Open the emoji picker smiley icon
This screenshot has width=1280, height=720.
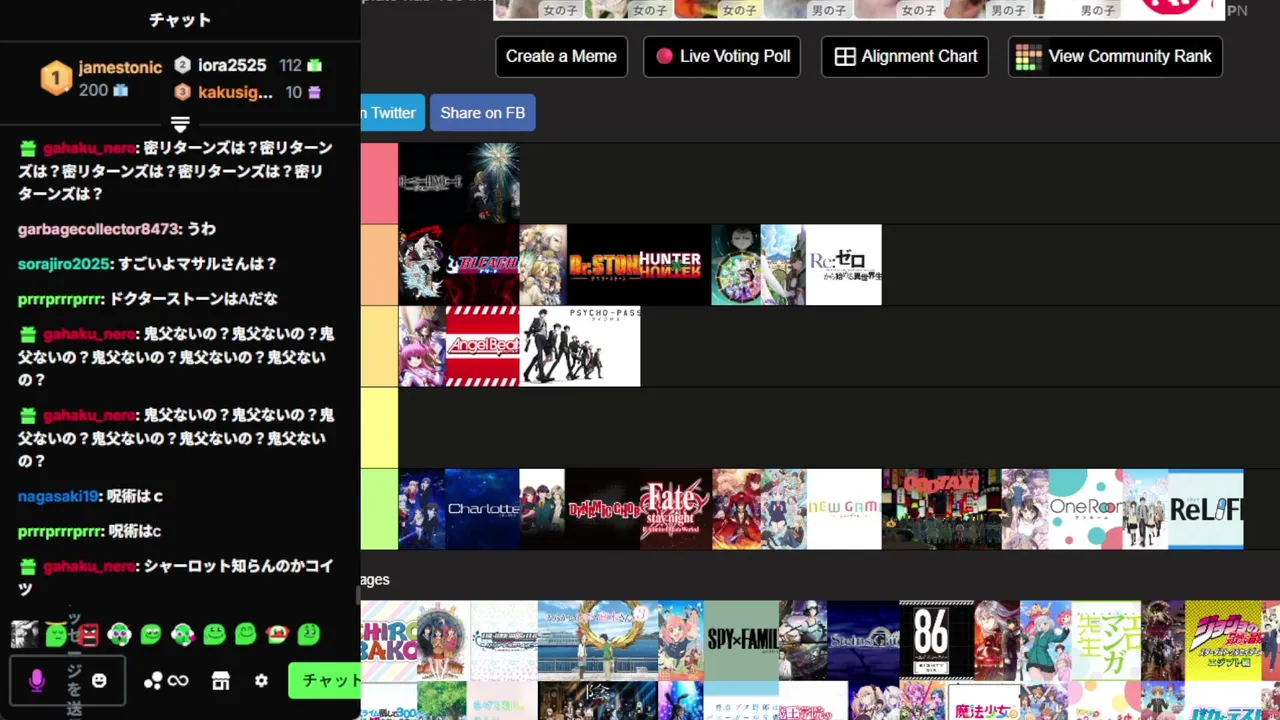click(x=99, y=680)
